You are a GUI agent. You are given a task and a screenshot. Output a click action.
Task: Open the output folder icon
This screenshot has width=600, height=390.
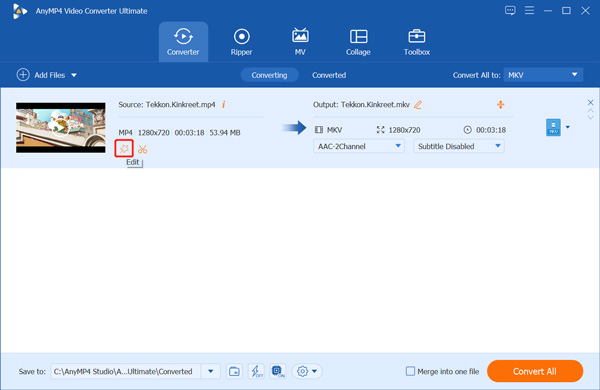(234, 371)
